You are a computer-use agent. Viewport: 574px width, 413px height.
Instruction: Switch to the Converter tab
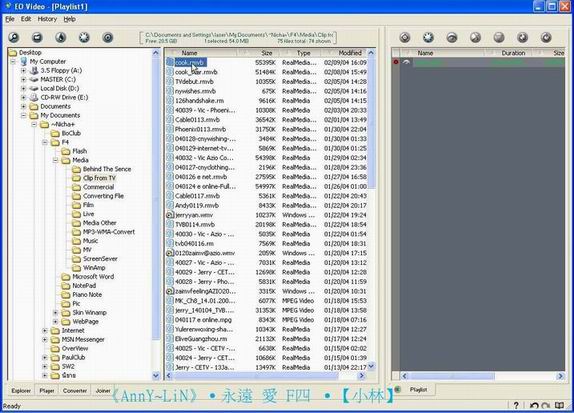coord(75,391)
